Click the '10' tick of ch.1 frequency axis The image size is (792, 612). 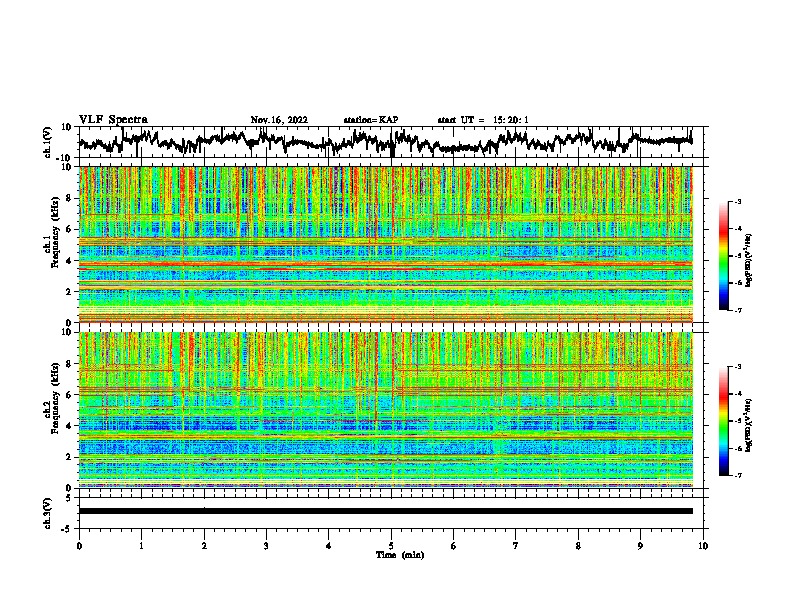(68, 167)
